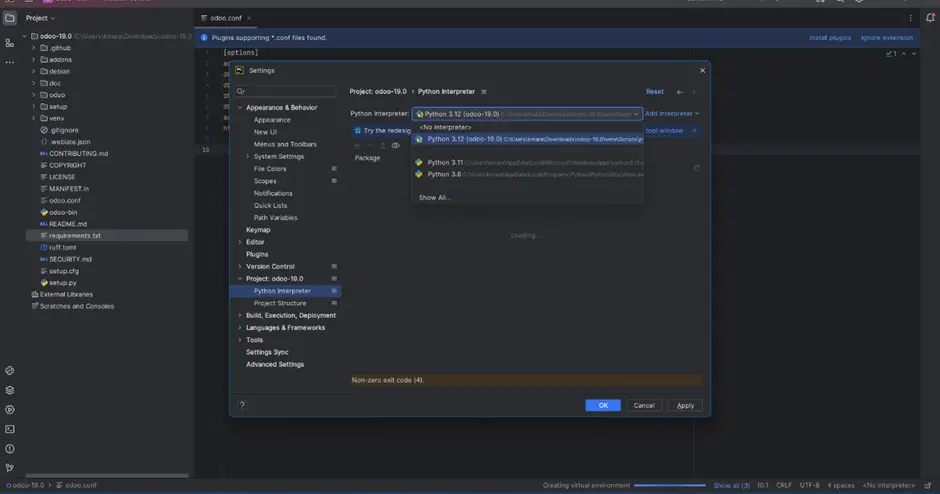This screenshot has height=494, width=940.
Task: Select Python 3.6 from interpreter list
Action: 527,174
